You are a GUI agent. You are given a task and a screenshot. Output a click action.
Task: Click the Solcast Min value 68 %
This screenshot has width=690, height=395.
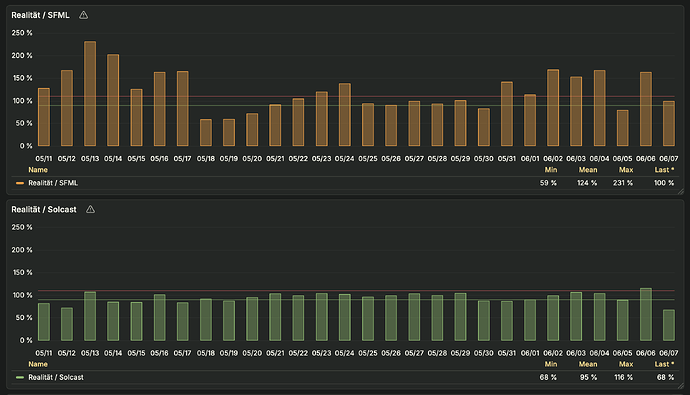(548, 377)
